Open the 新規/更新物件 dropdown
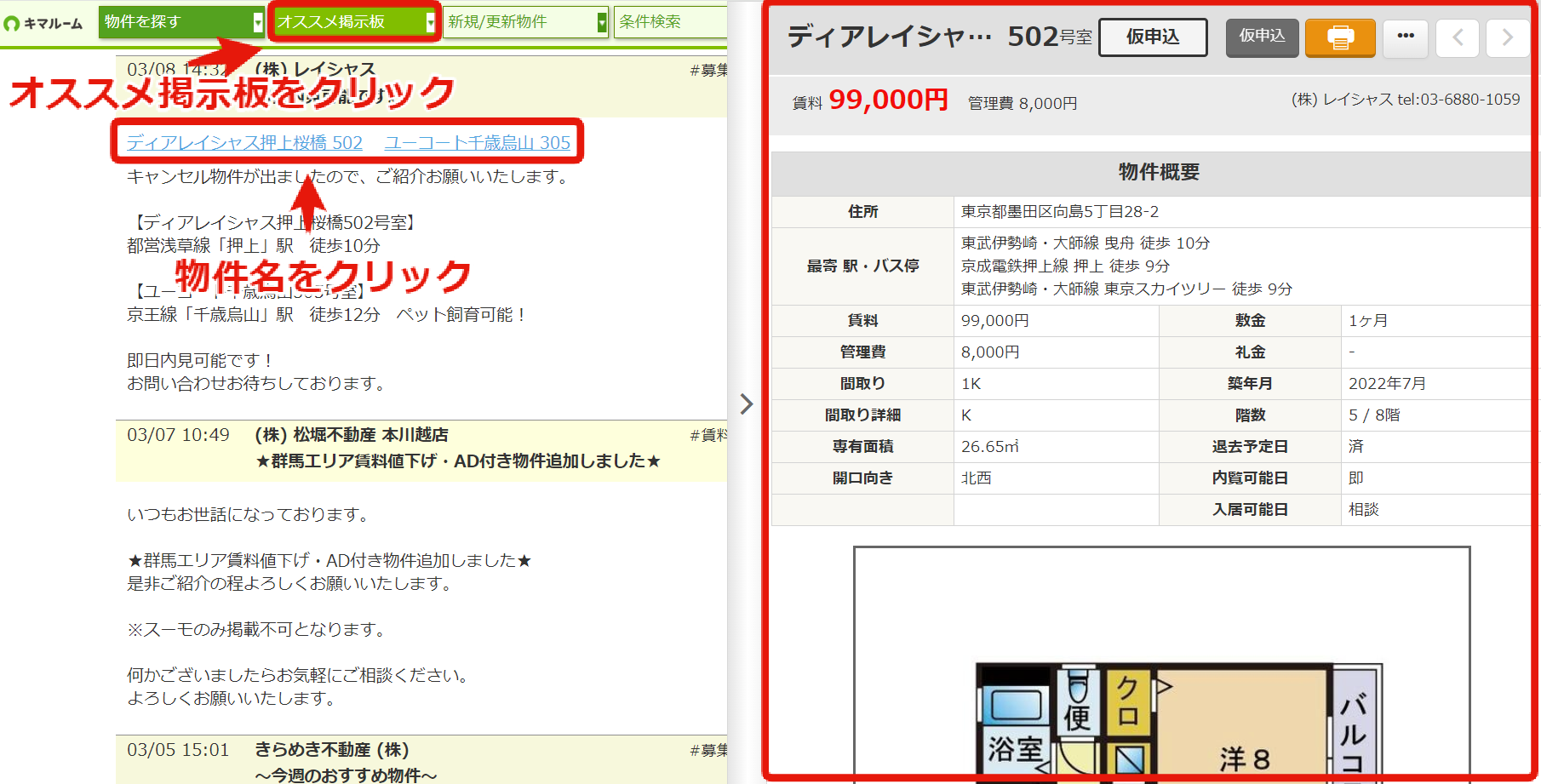 525,22
